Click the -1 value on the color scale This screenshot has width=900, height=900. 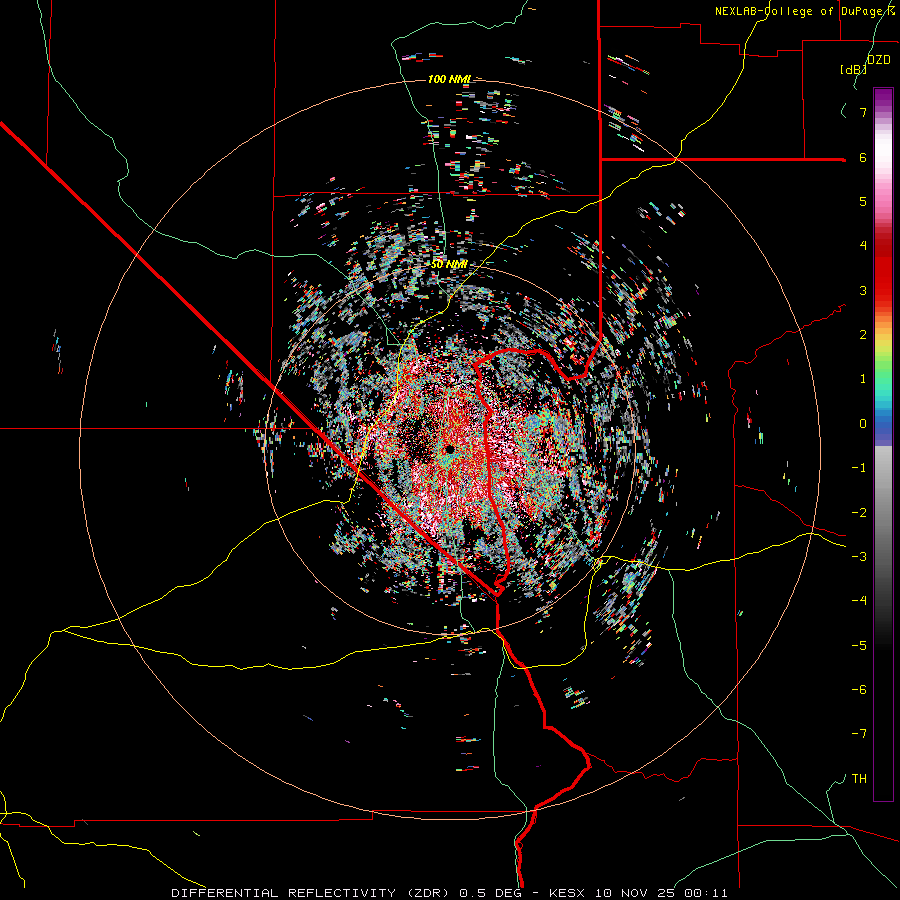(x=859, y=468)
